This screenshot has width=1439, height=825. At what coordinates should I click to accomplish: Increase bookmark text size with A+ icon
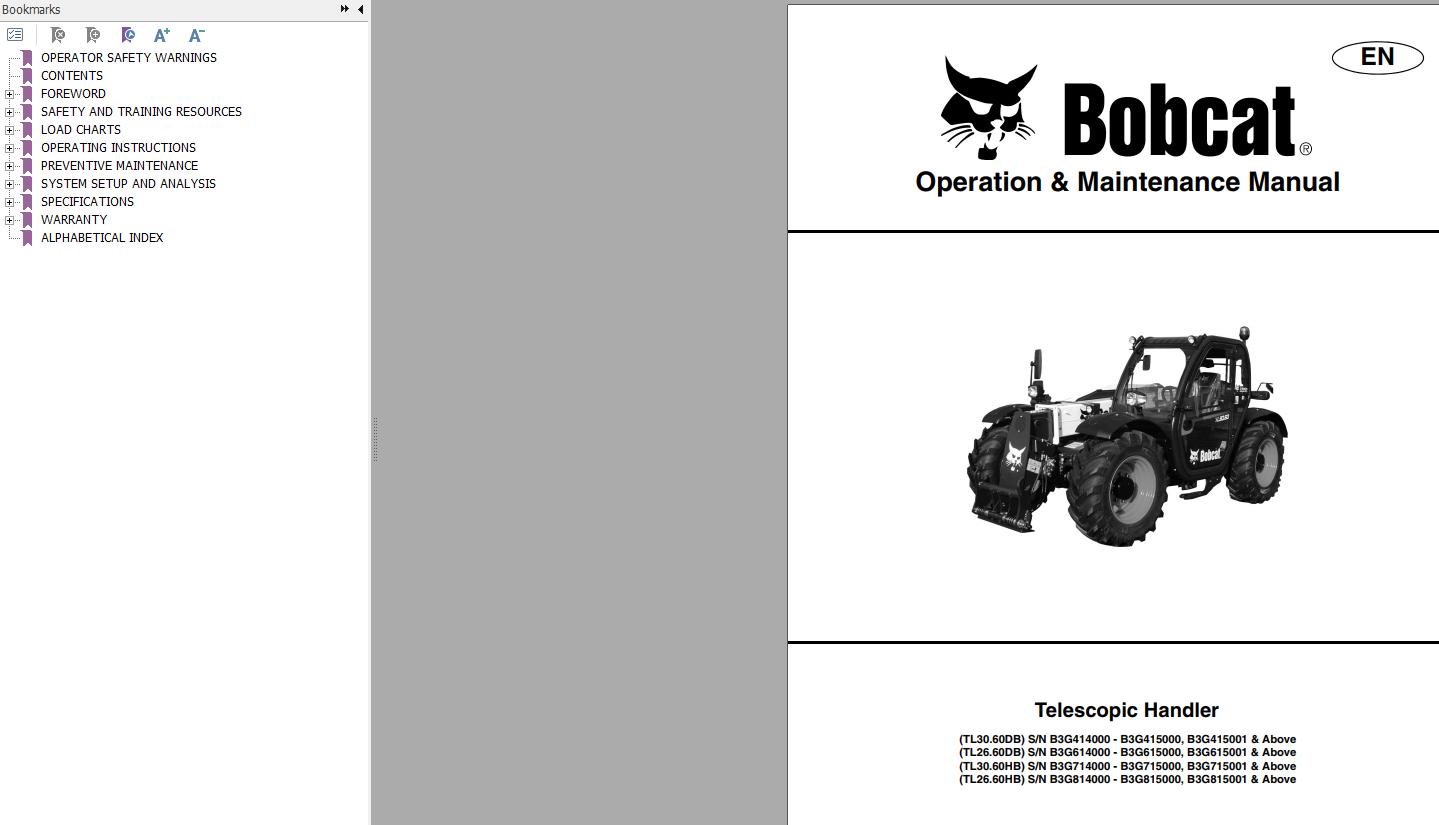tap(161, 35)
